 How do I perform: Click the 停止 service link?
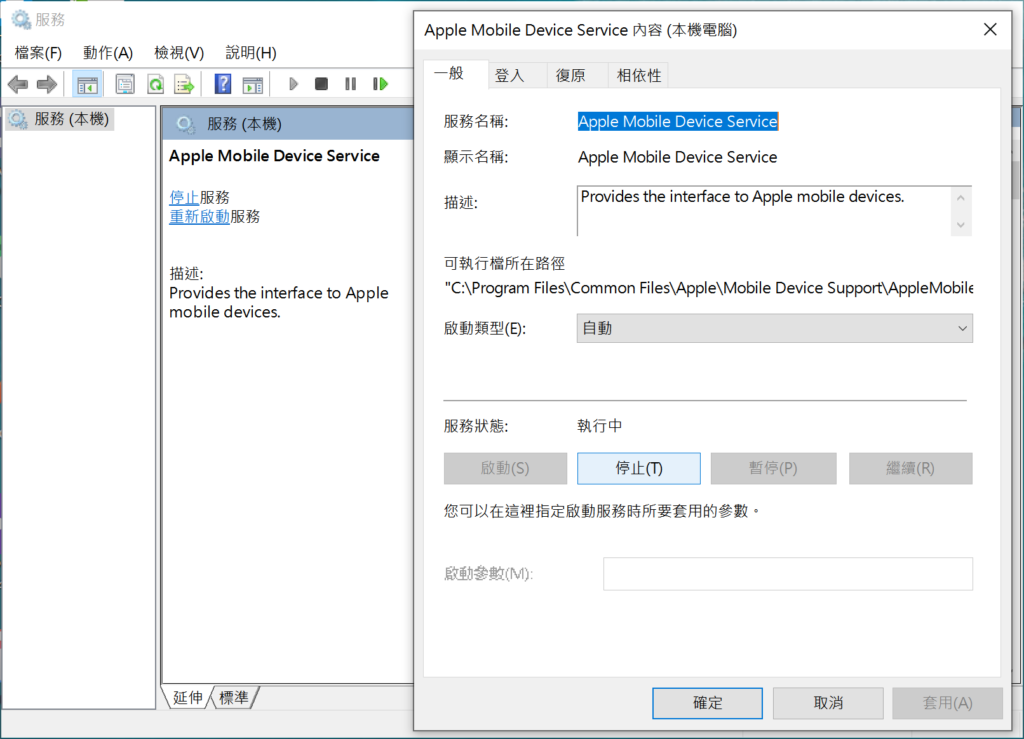[184, 197]
